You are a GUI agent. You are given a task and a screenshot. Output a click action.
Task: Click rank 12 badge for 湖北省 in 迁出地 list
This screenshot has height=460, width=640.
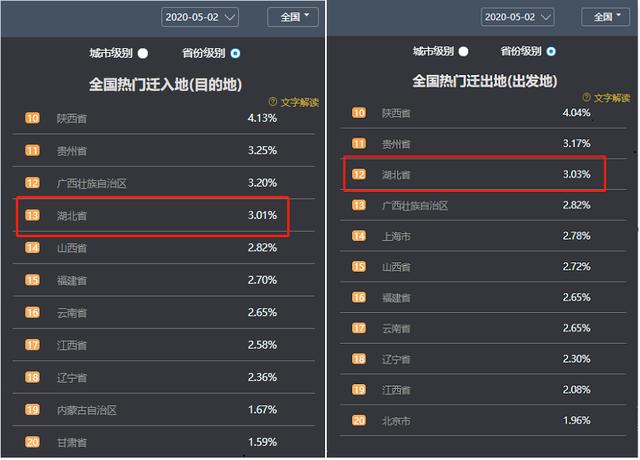point(359,174)
